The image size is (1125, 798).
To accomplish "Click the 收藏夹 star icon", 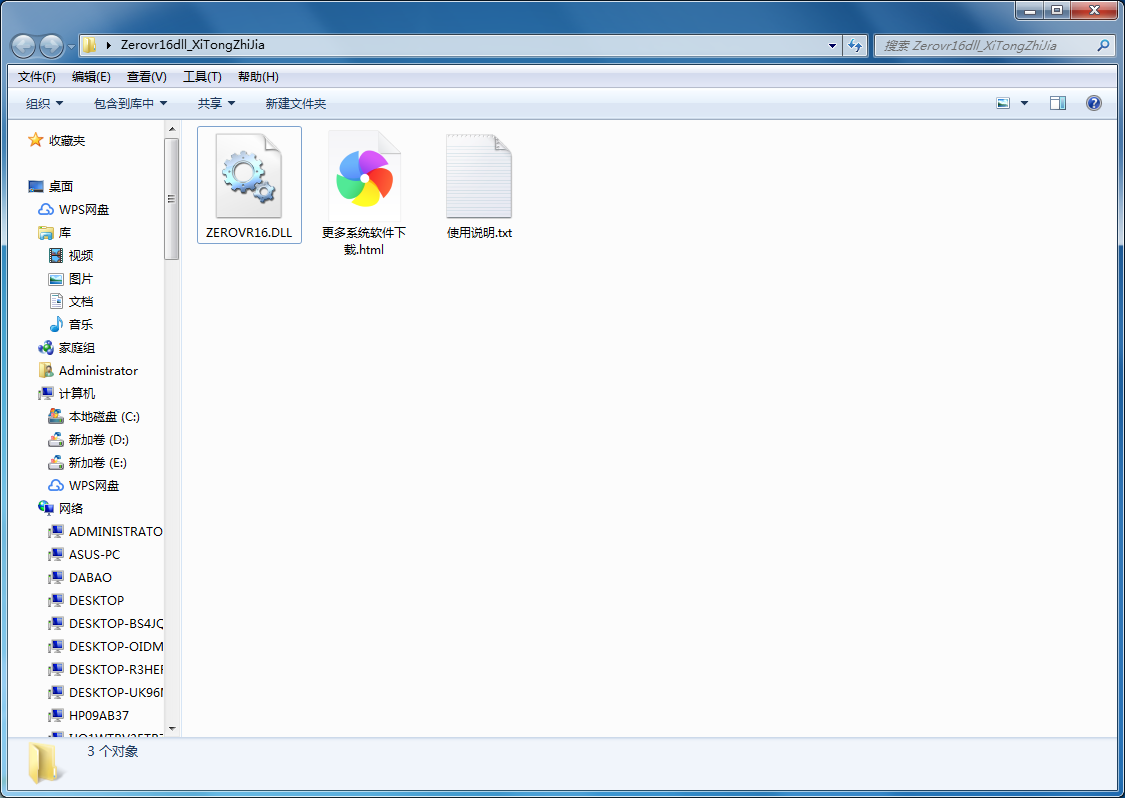I will pos(35,140).
